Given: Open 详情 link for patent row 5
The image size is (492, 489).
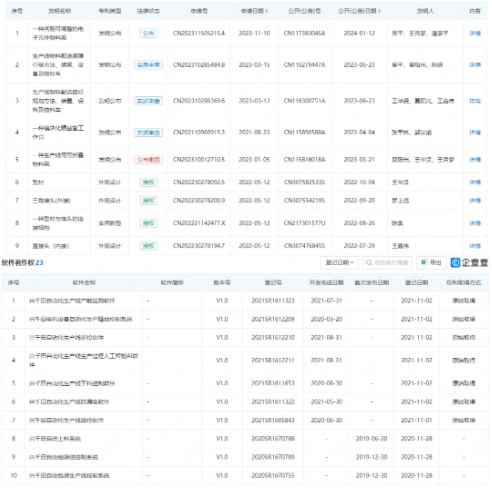Looking at the screenshot, I should (475, 160).
